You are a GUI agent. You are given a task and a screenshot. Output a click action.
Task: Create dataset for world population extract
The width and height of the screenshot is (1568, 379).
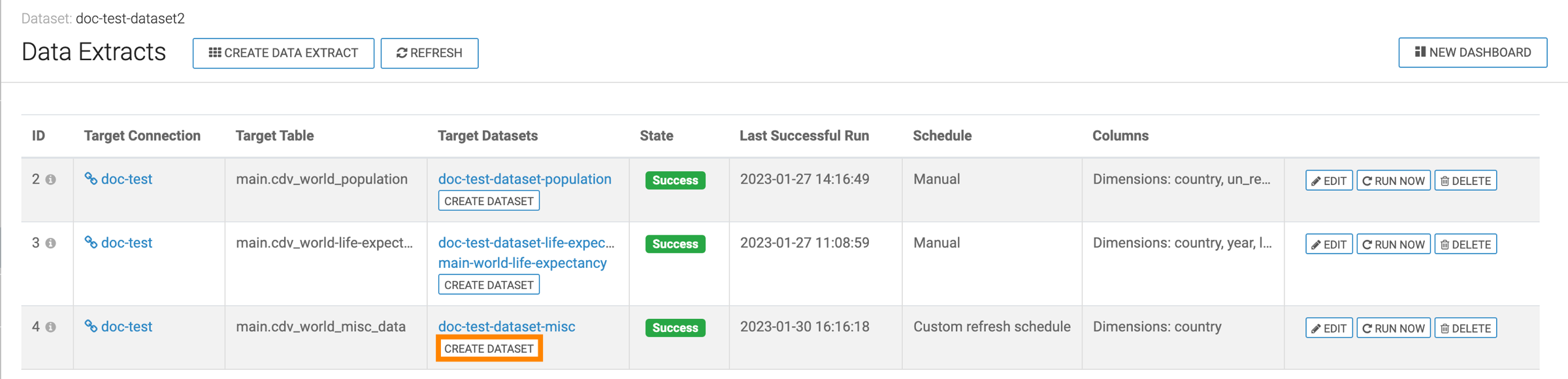click(489, 201)
